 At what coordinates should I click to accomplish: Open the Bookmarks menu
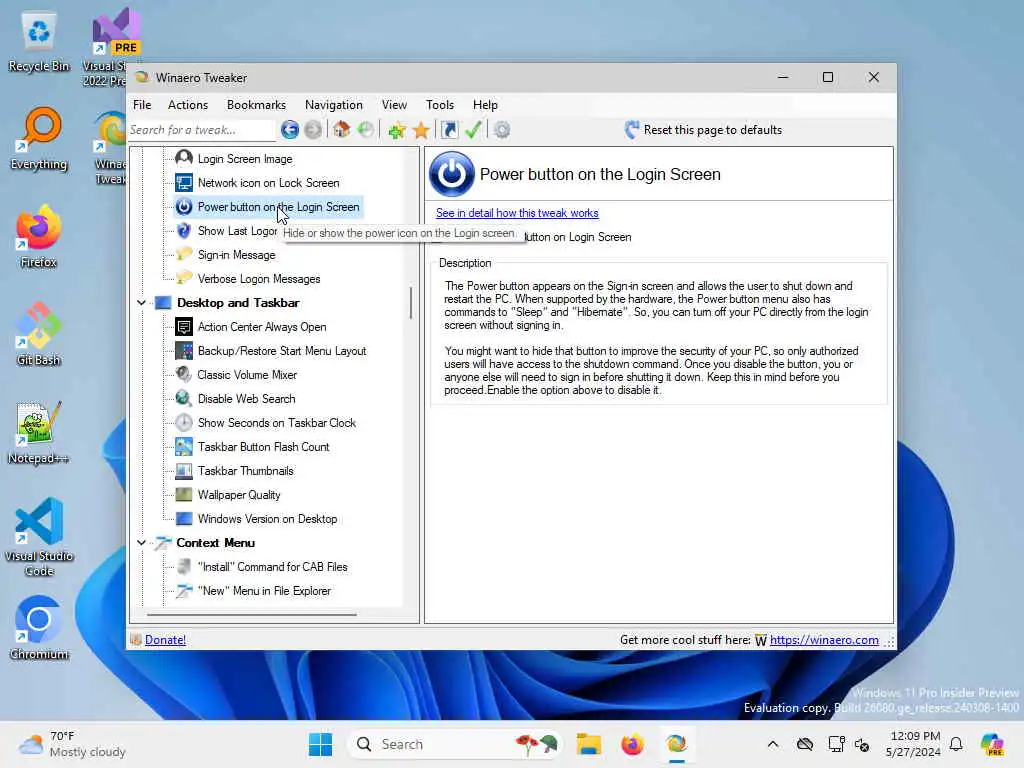click(256, 105)
